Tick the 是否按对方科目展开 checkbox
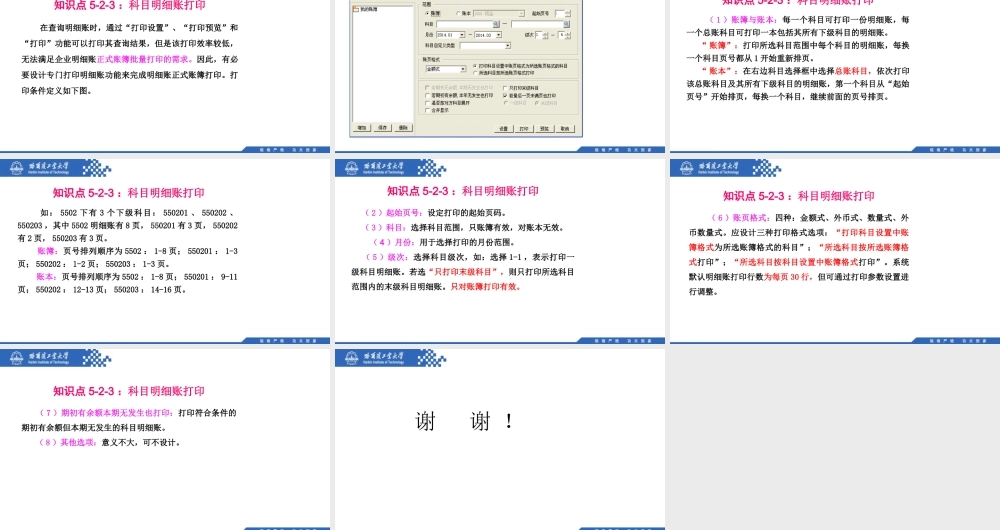Viewport: 1000px width, 530px height. (x=427, y=103)
